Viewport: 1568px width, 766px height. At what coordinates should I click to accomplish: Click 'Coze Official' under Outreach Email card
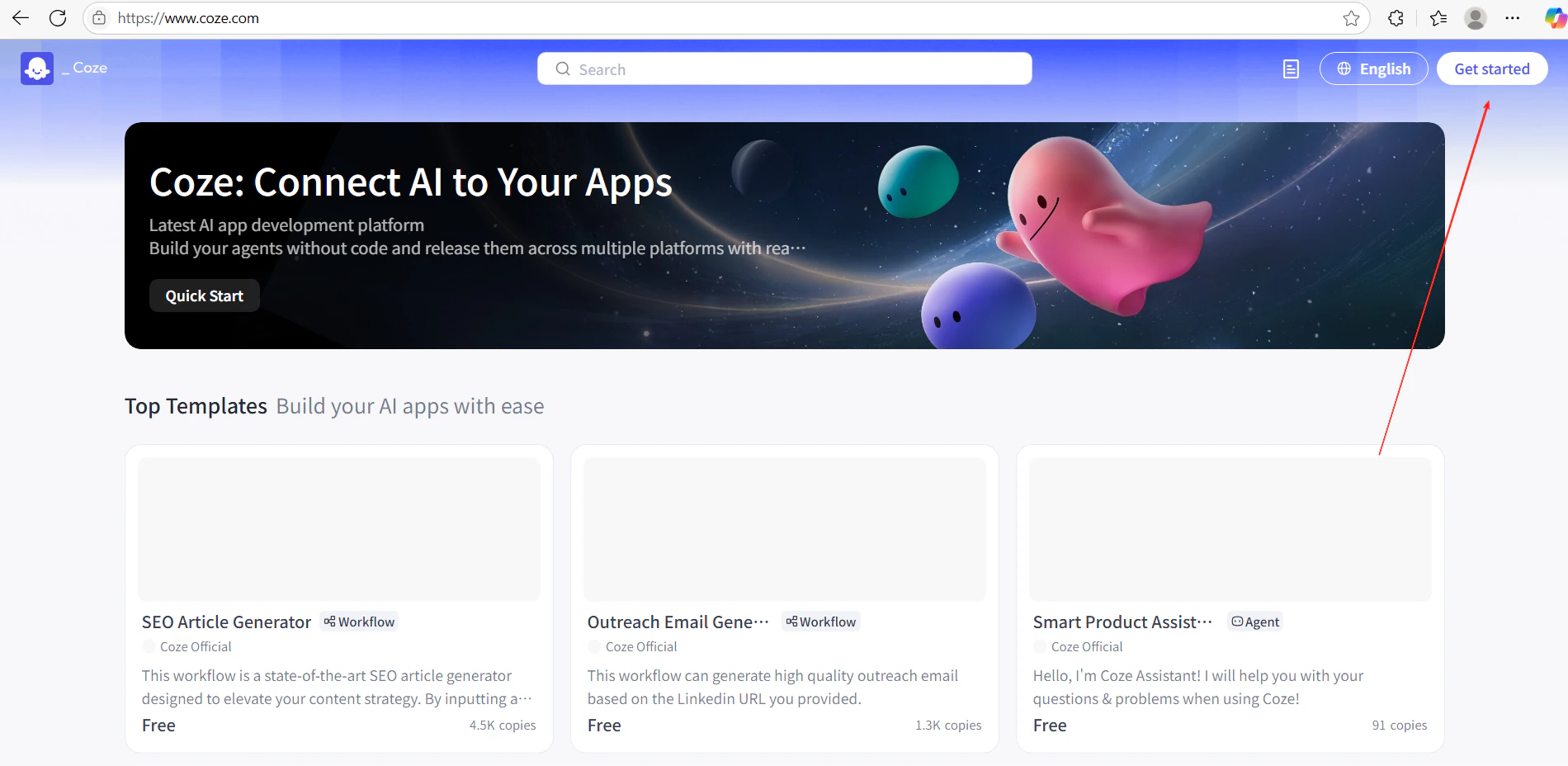click(x=641, y=647)
